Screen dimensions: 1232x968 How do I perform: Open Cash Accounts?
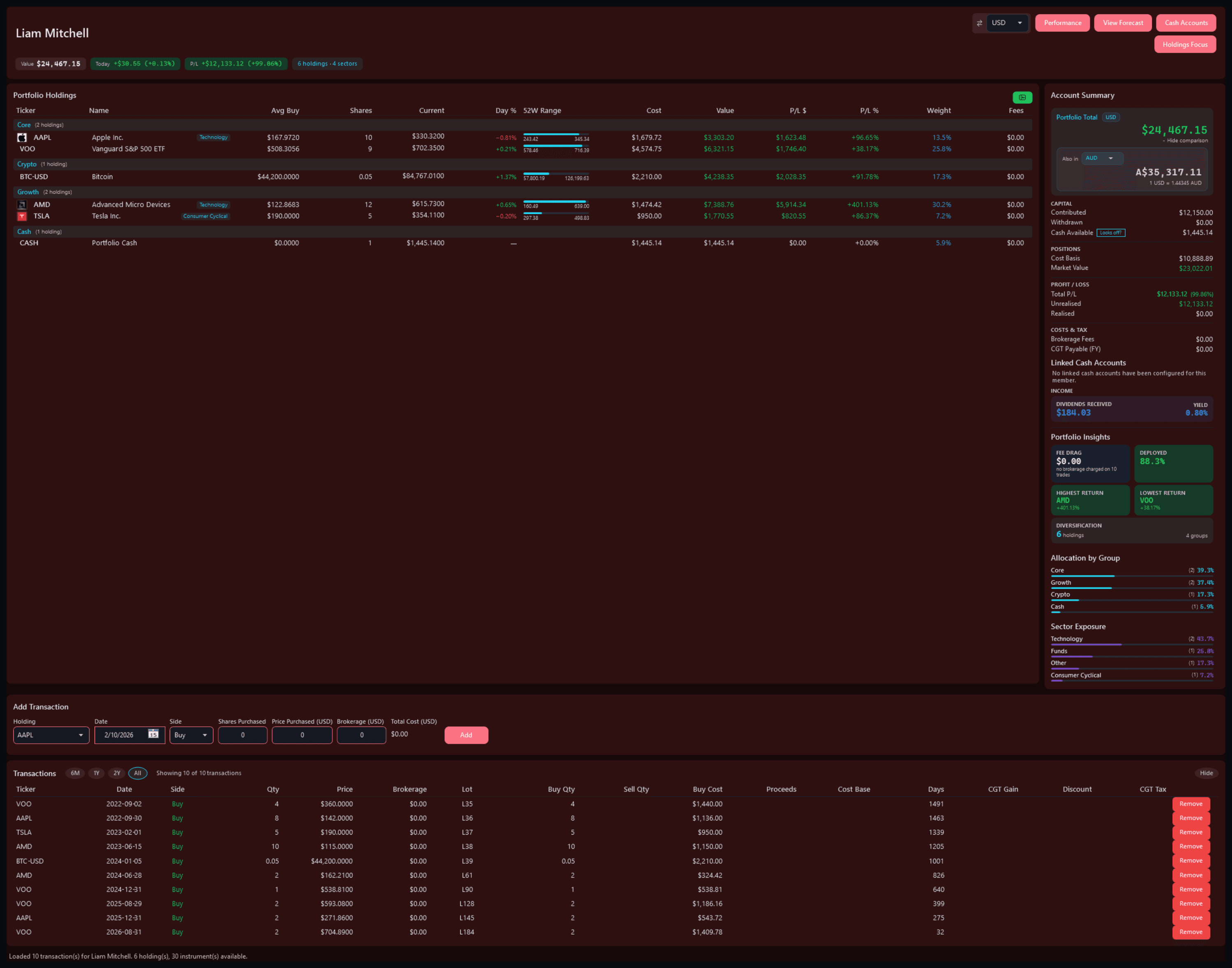click(1186, 23)
